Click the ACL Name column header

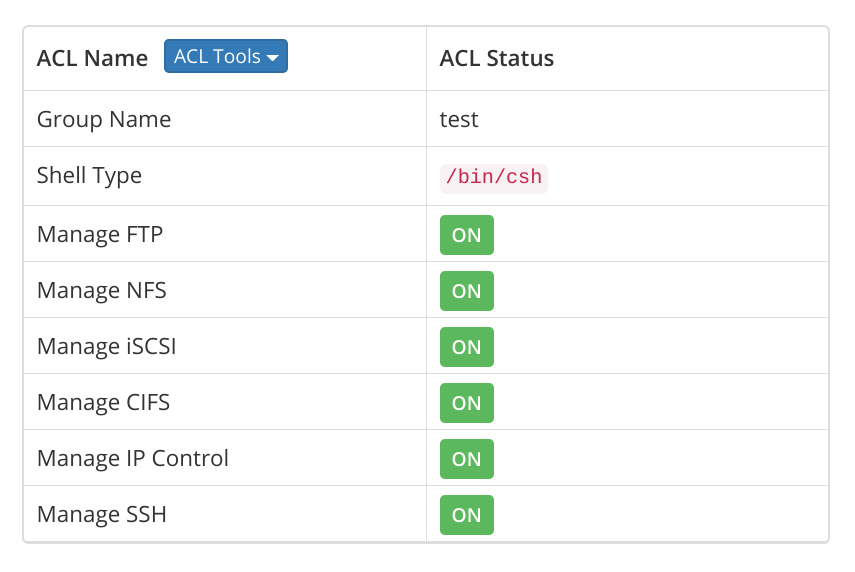point(92,58)
